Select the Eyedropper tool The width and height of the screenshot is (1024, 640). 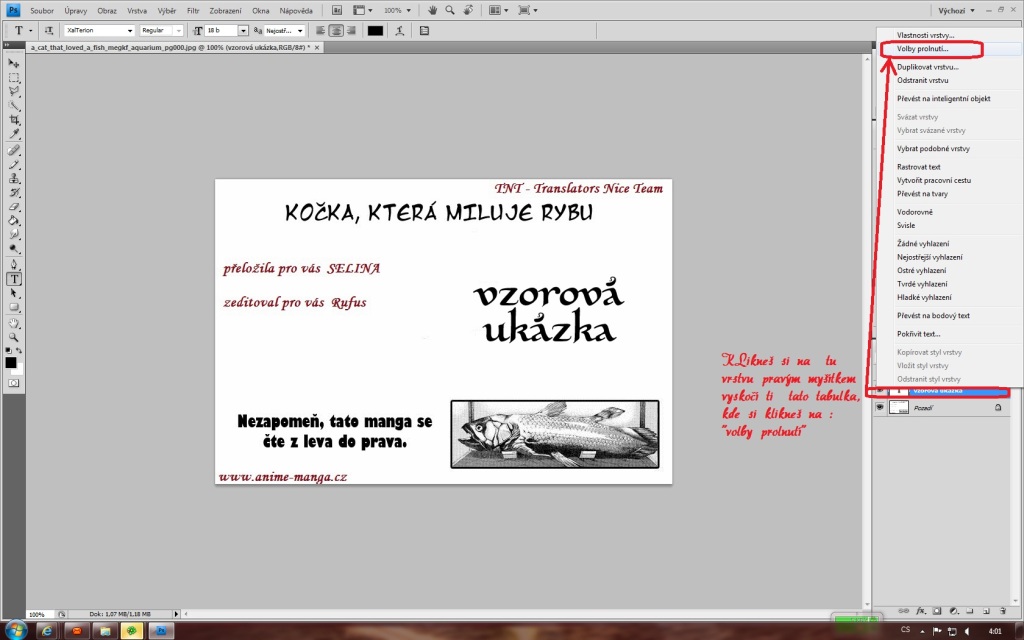[x=14, y=134]
